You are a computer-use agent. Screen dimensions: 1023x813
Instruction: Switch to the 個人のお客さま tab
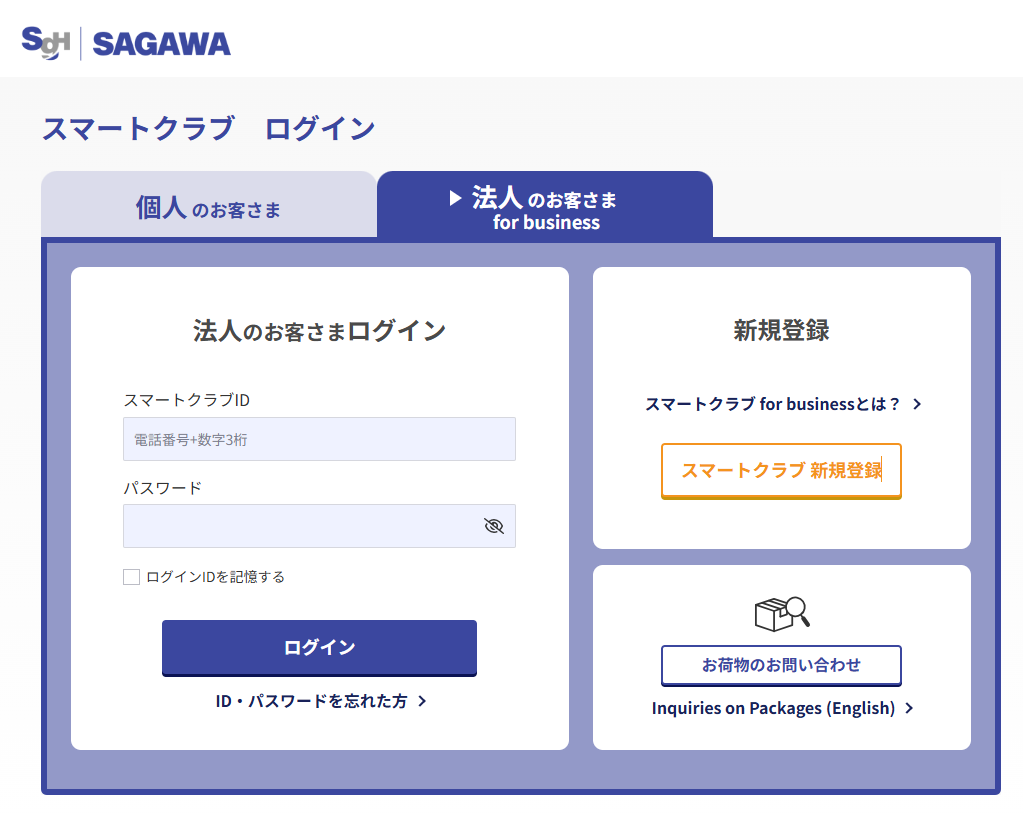pos(208,208)
